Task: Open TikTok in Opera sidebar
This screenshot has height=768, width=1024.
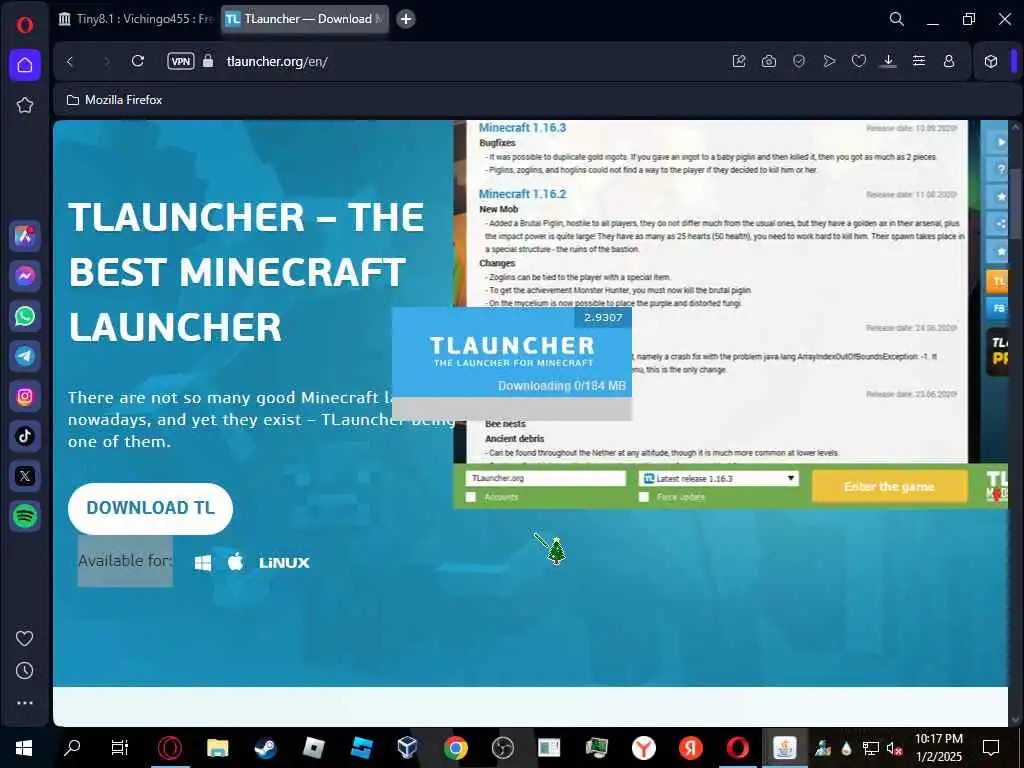Action: [x=25, y=436]
